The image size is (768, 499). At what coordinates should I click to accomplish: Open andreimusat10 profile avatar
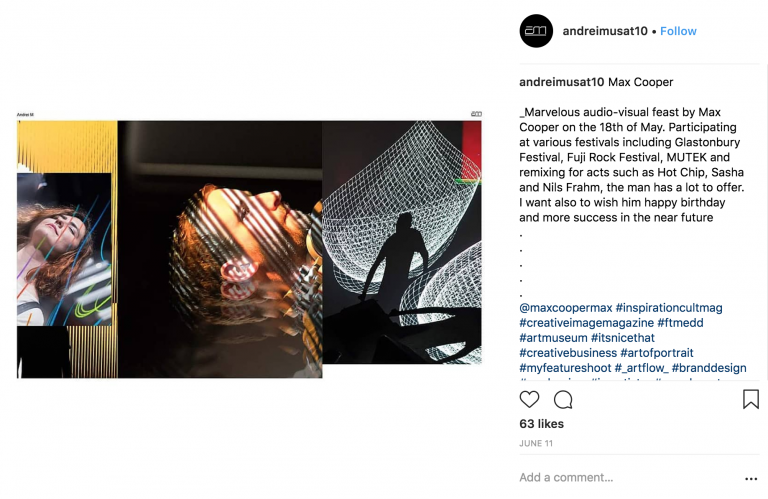536,31
